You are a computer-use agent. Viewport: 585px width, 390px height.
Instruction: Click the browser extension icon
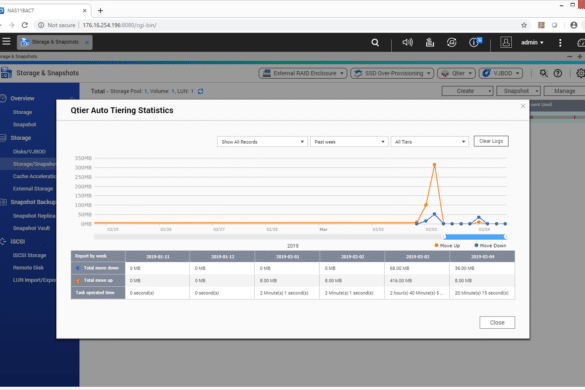click(541, 25)
